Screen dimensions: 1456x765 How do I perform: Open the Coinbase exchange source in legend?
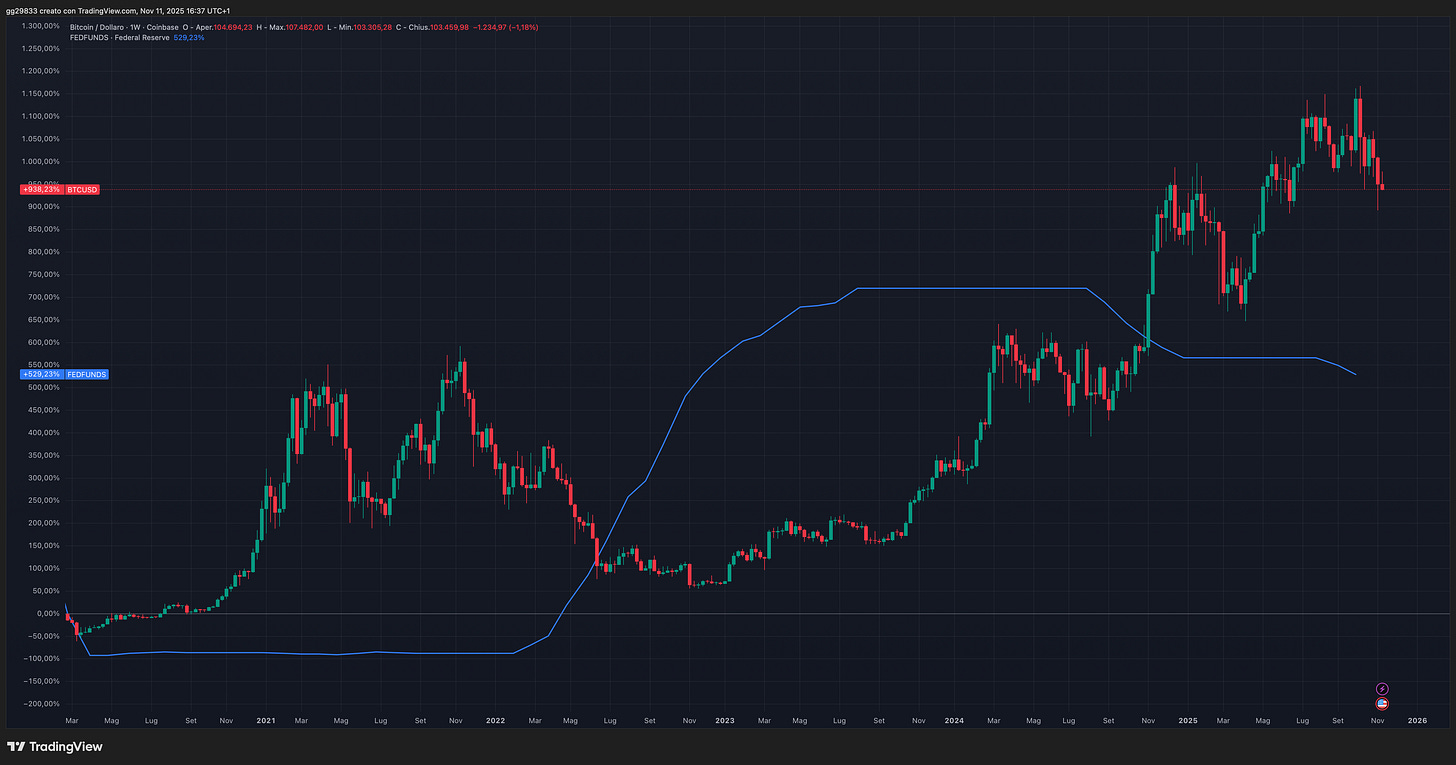[163, 27]
